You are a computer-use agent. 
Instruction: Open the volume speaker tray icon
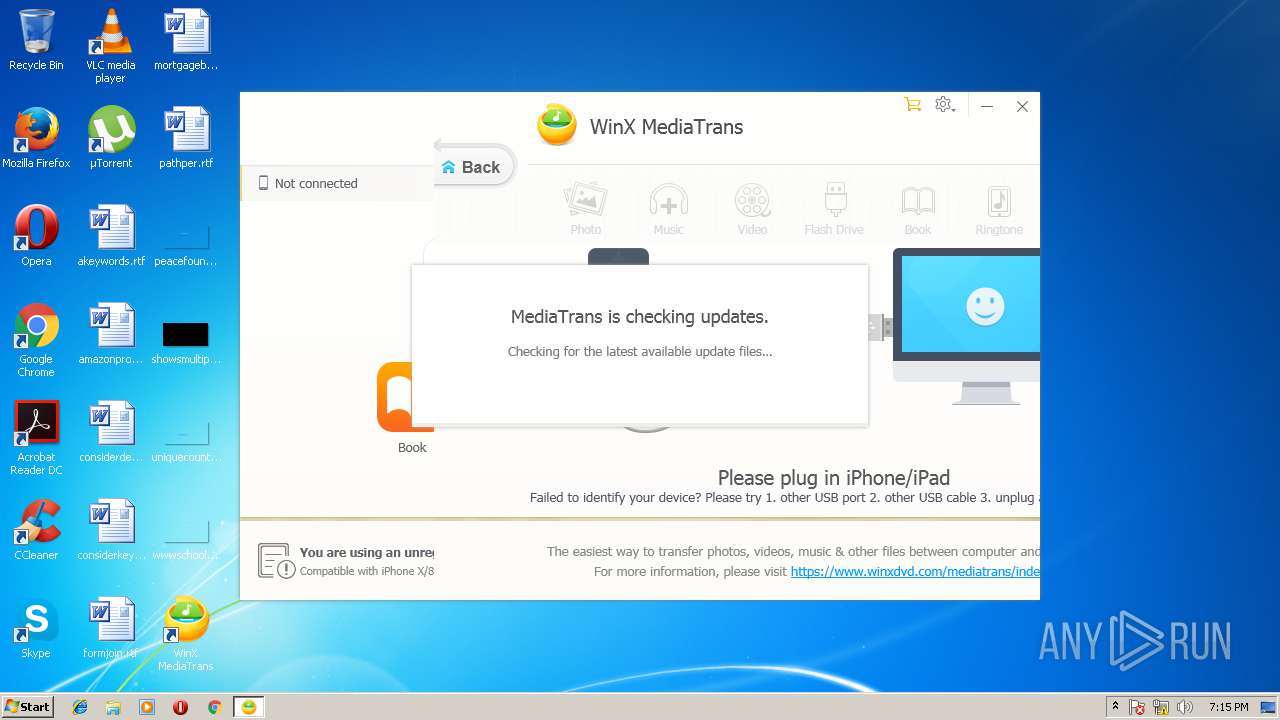tap(1185, 707)
